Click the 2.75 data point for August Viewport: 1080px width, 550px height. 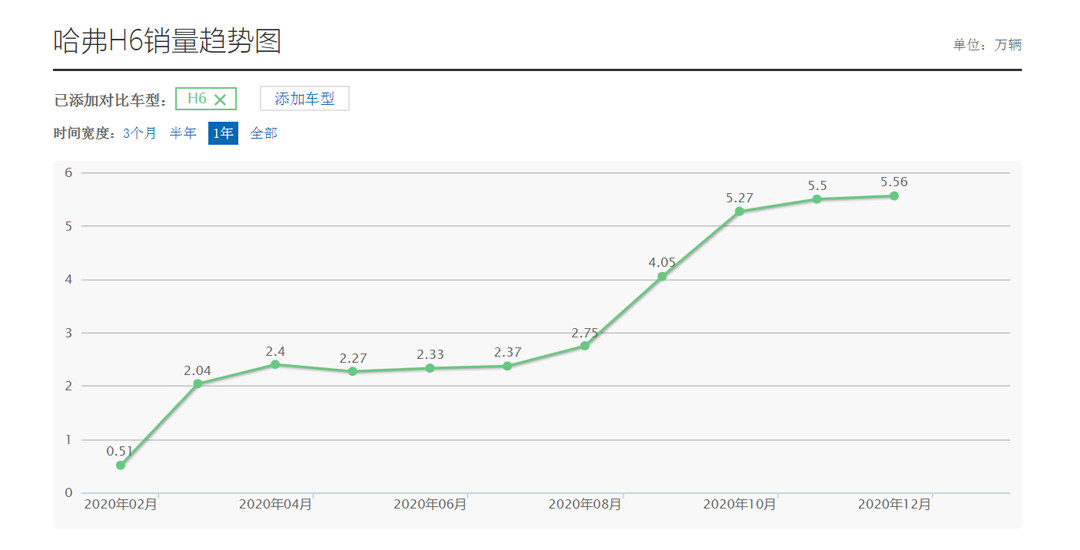pos(585,346)
